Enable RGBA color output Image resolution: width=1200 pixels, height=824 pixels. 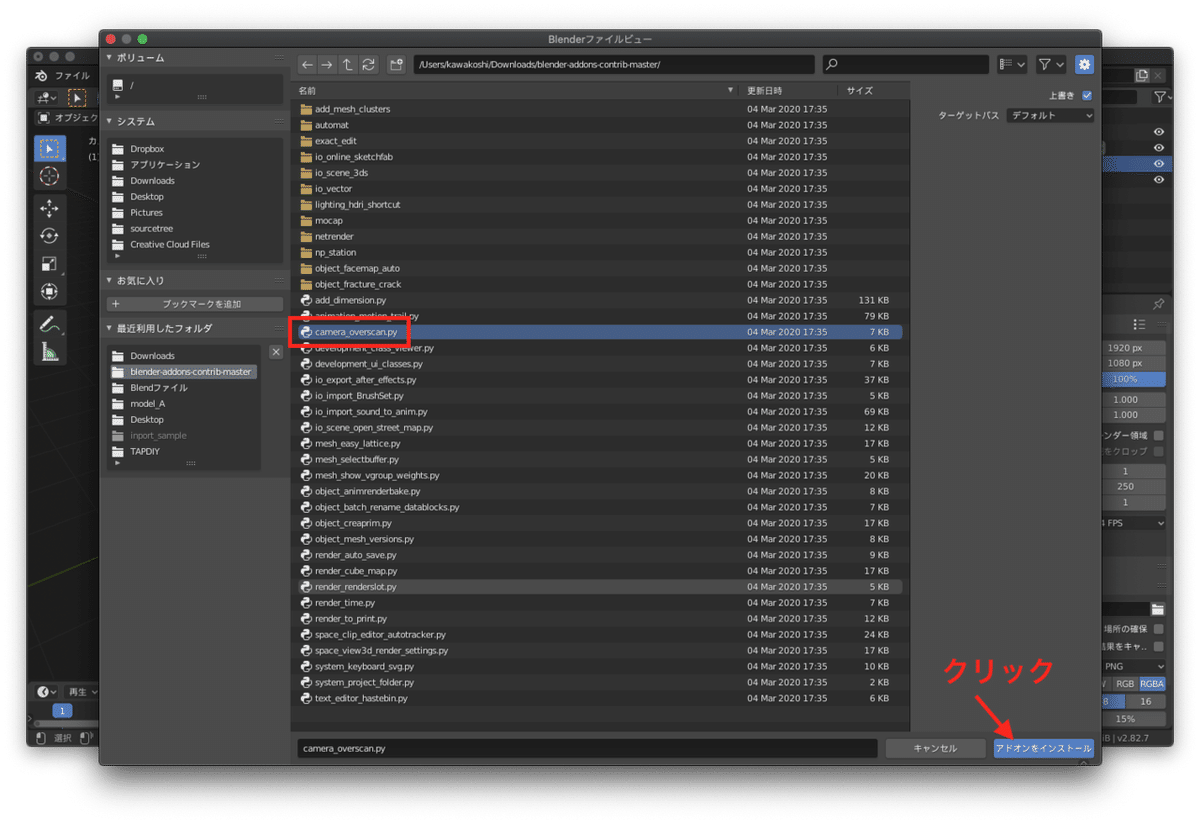pyautogui.click(x=1151, y=684)
